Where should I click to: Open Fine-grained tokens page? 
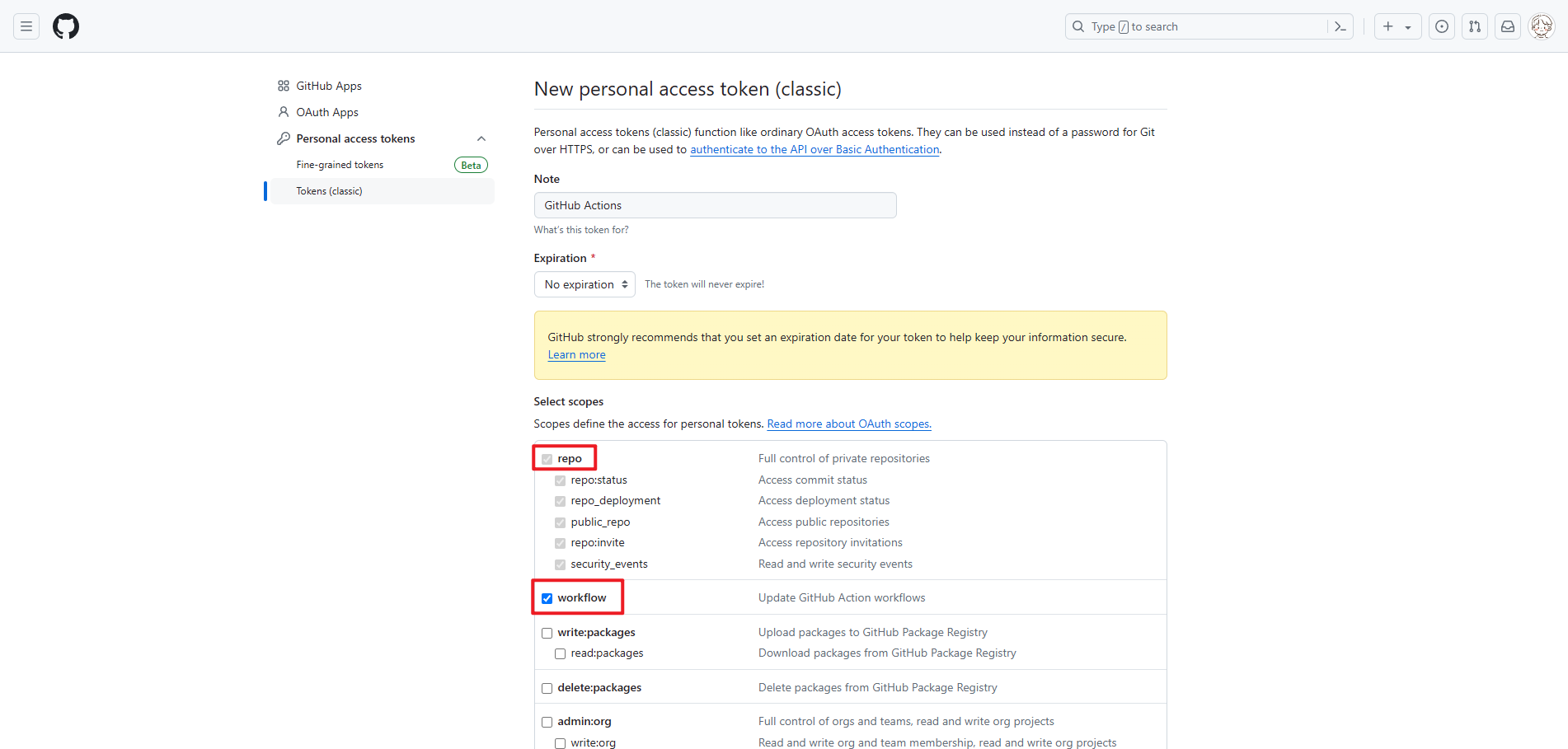340,165
